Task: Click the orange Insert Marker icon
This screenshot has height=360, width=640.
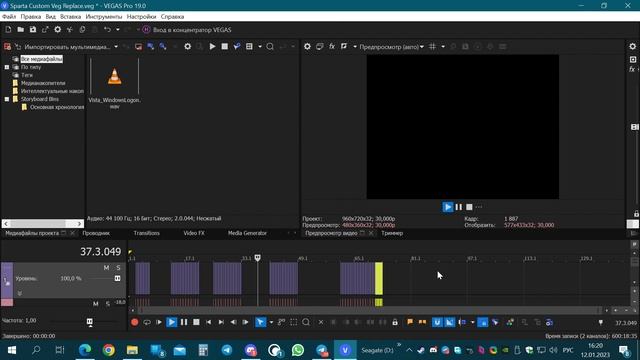Action: point(410,322)
